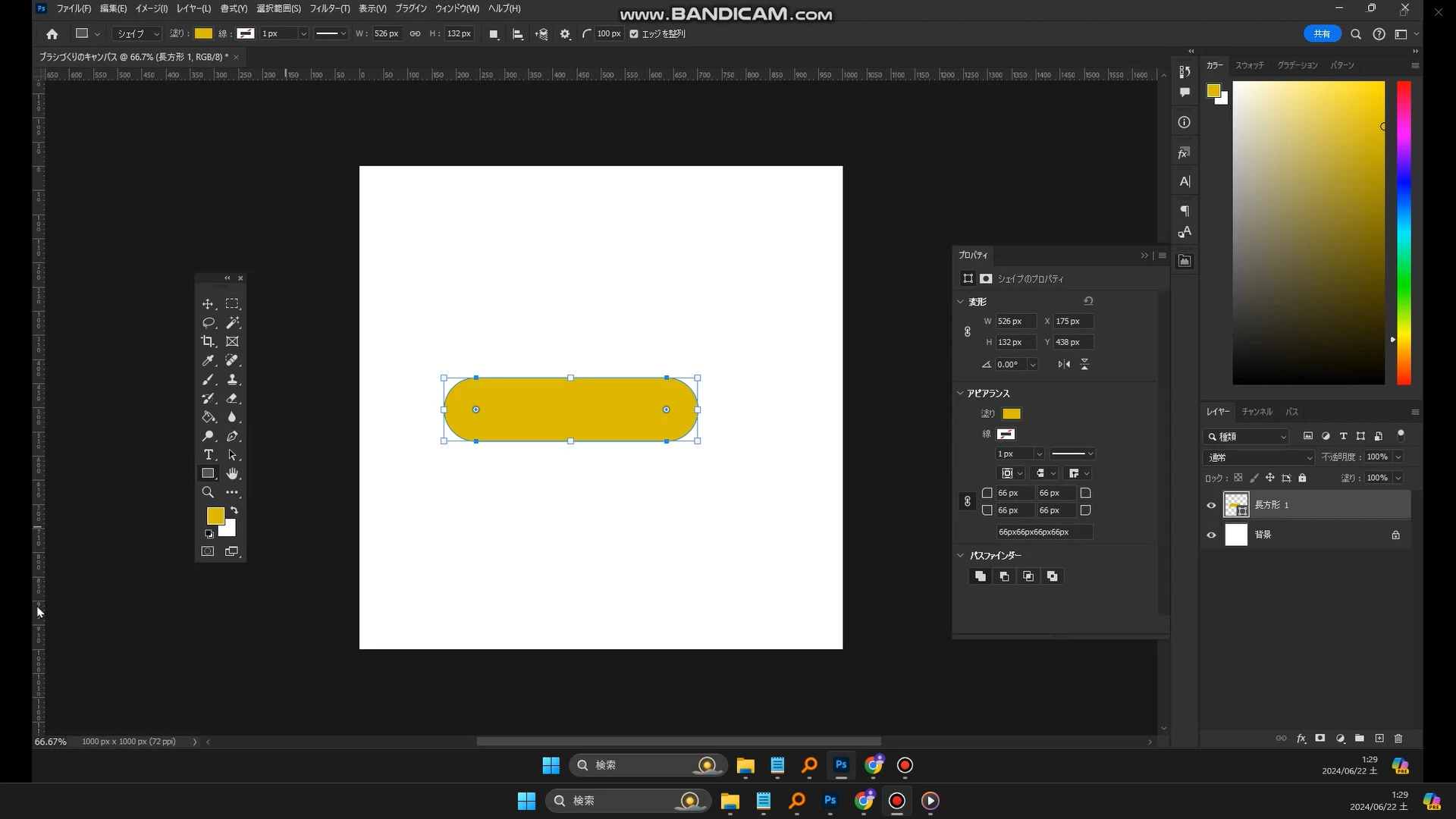Click the 共有 share button
The image size is (1456, 819).
1322,34
